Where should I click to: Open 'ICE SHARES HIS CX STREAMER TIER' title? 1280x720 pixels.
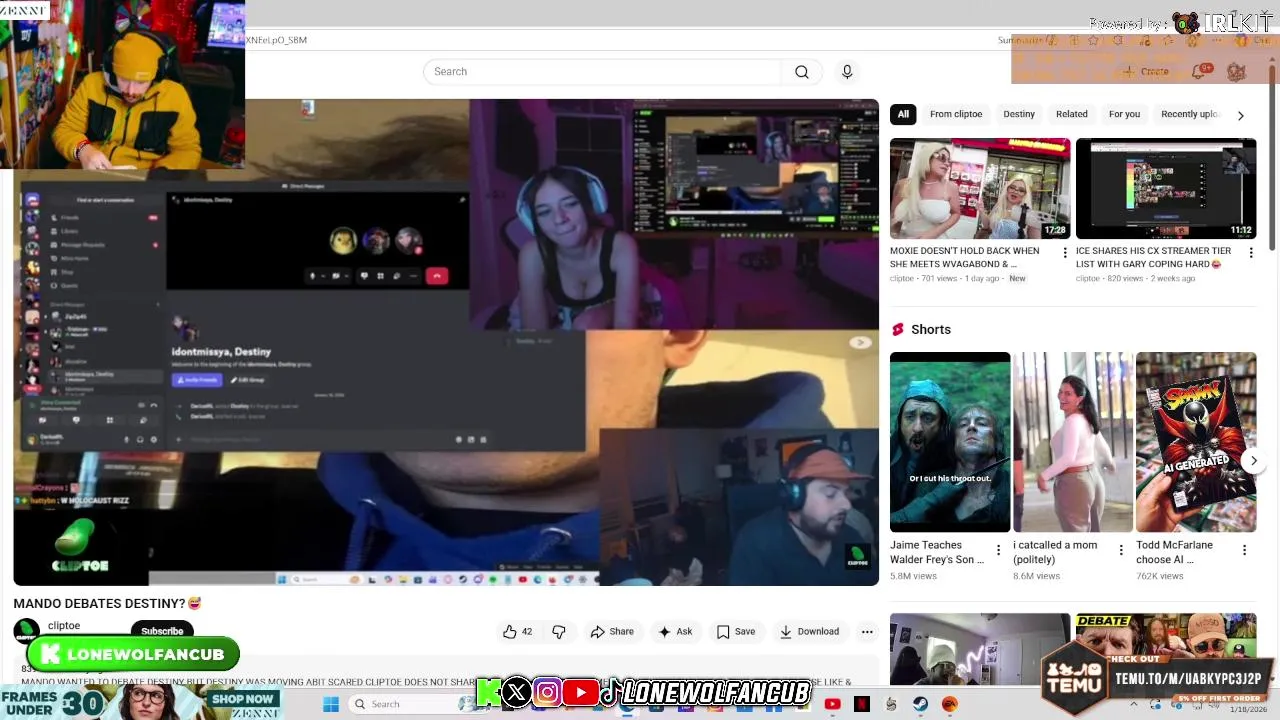pyautogui.click(x=1154, y=257)
